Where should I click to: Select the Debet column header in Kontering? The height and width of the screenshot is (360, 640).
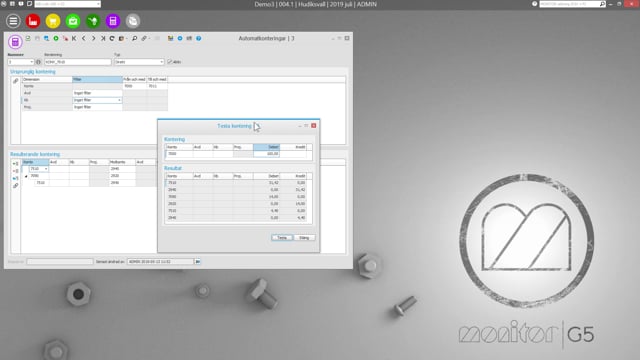pyautogui.click(x=266, y=147)
